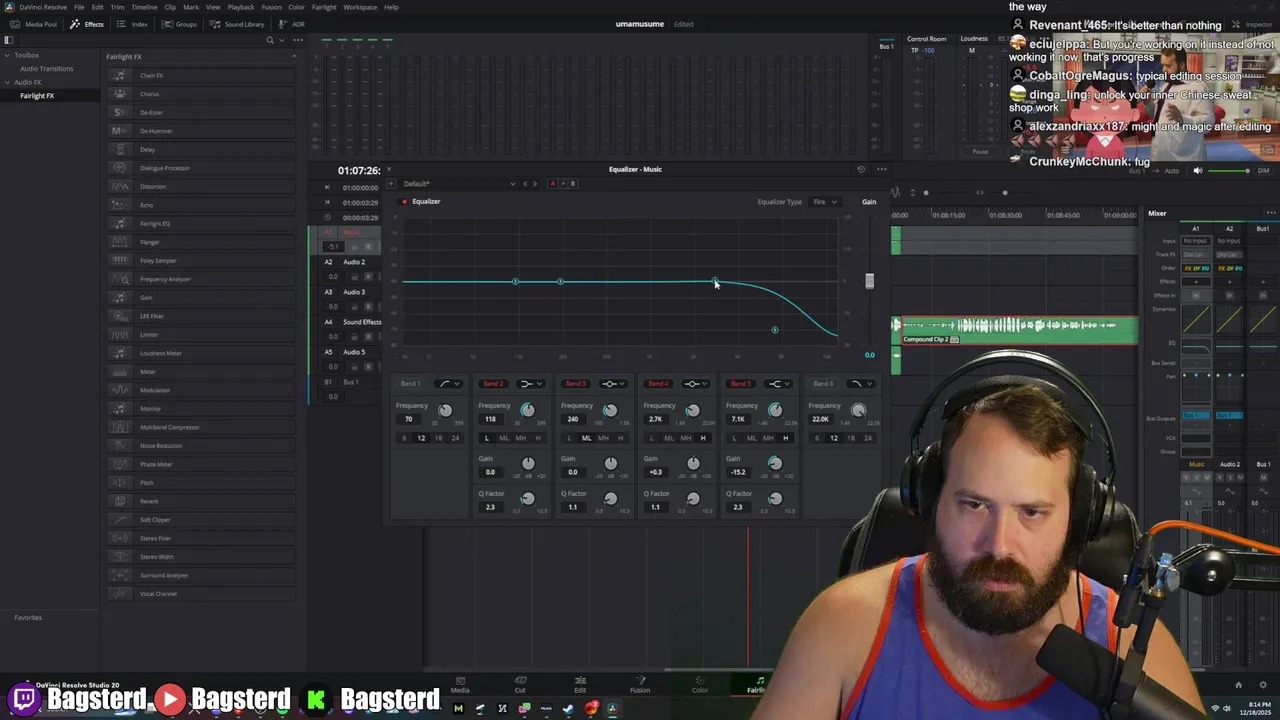
Task: Open Equalizer window three-dot options menu
Action: (881, 169)
